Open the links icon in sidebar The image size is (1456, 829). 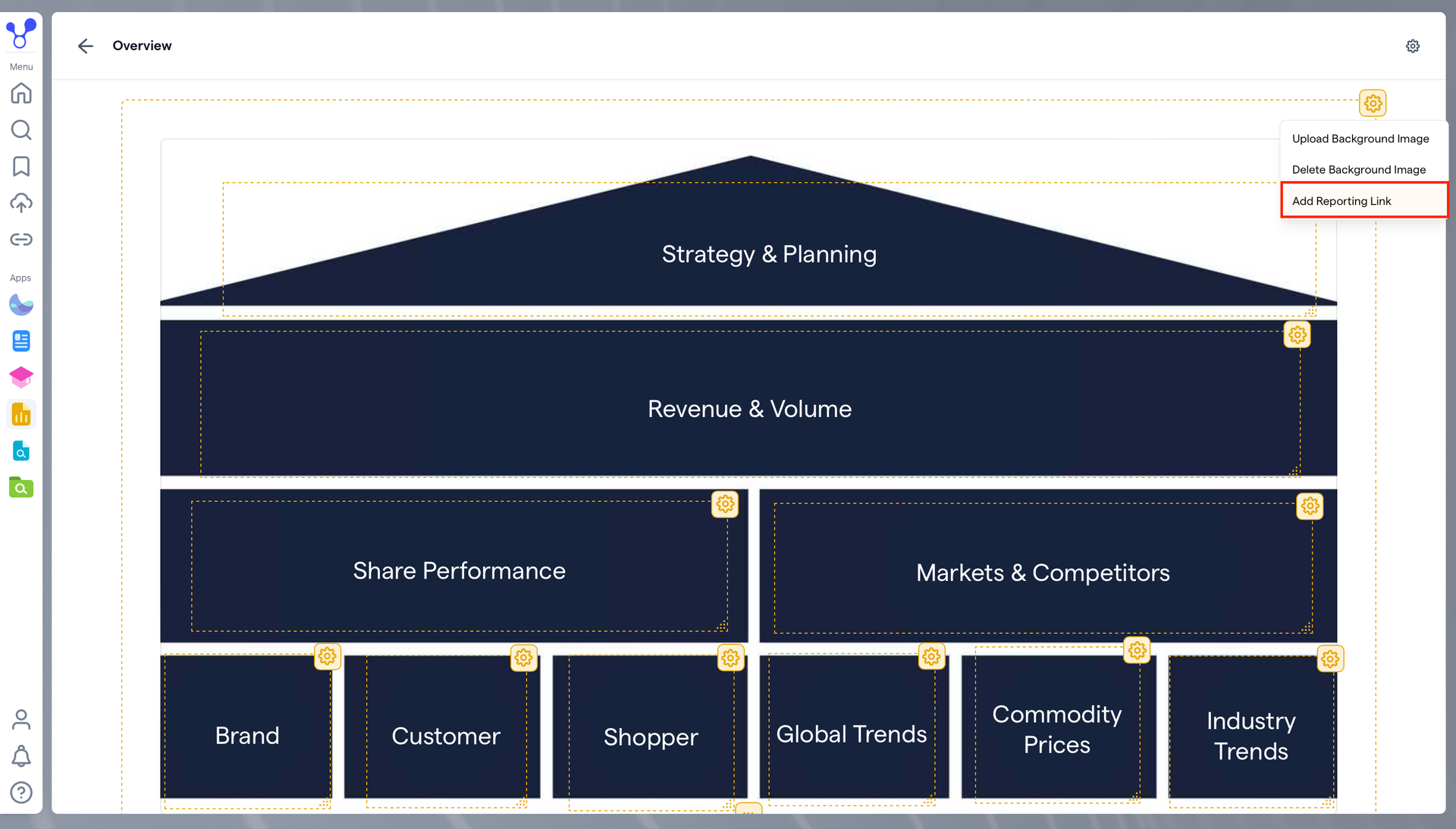(21, 240)
